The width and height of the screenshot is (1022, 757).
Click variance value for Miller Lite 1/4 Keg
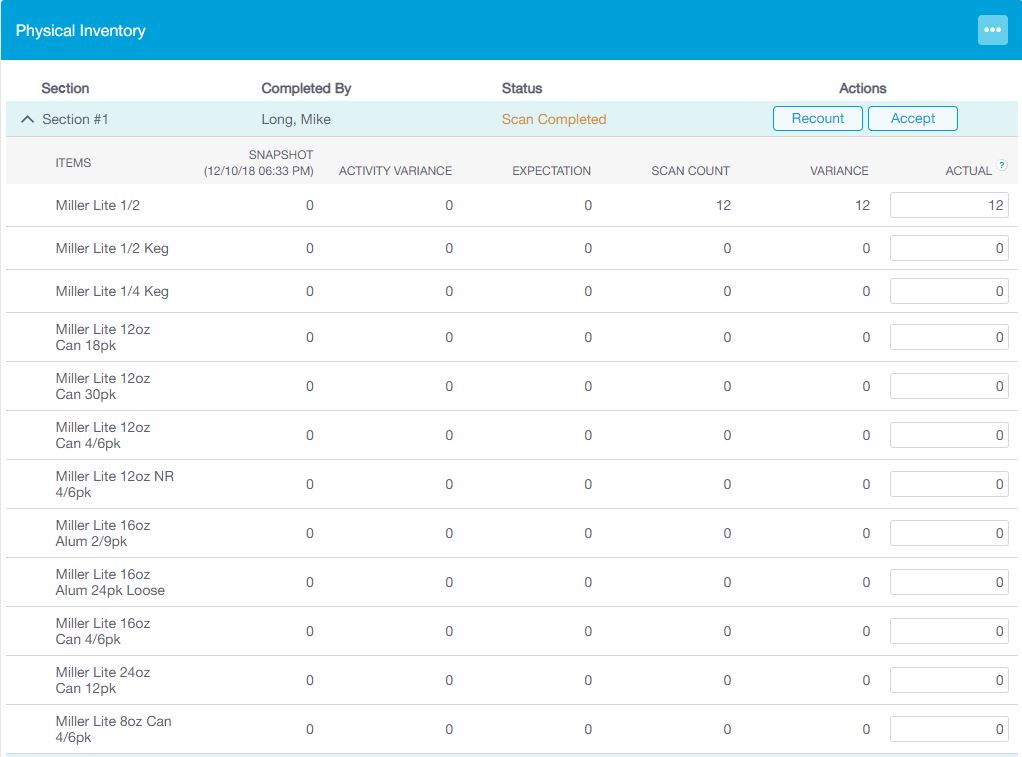tap(866, 291)
